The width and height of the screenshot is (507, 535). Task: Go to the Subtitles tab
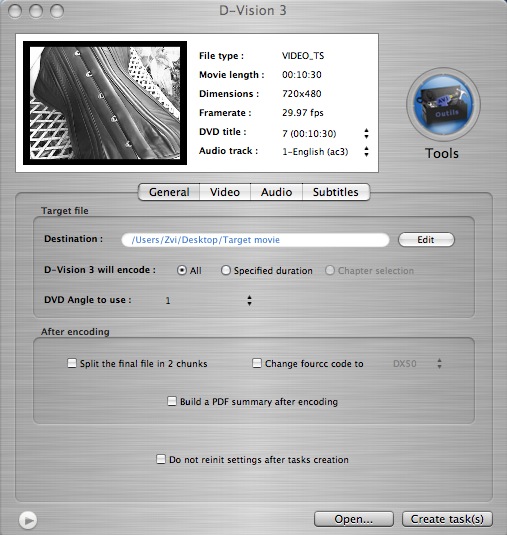336,192
